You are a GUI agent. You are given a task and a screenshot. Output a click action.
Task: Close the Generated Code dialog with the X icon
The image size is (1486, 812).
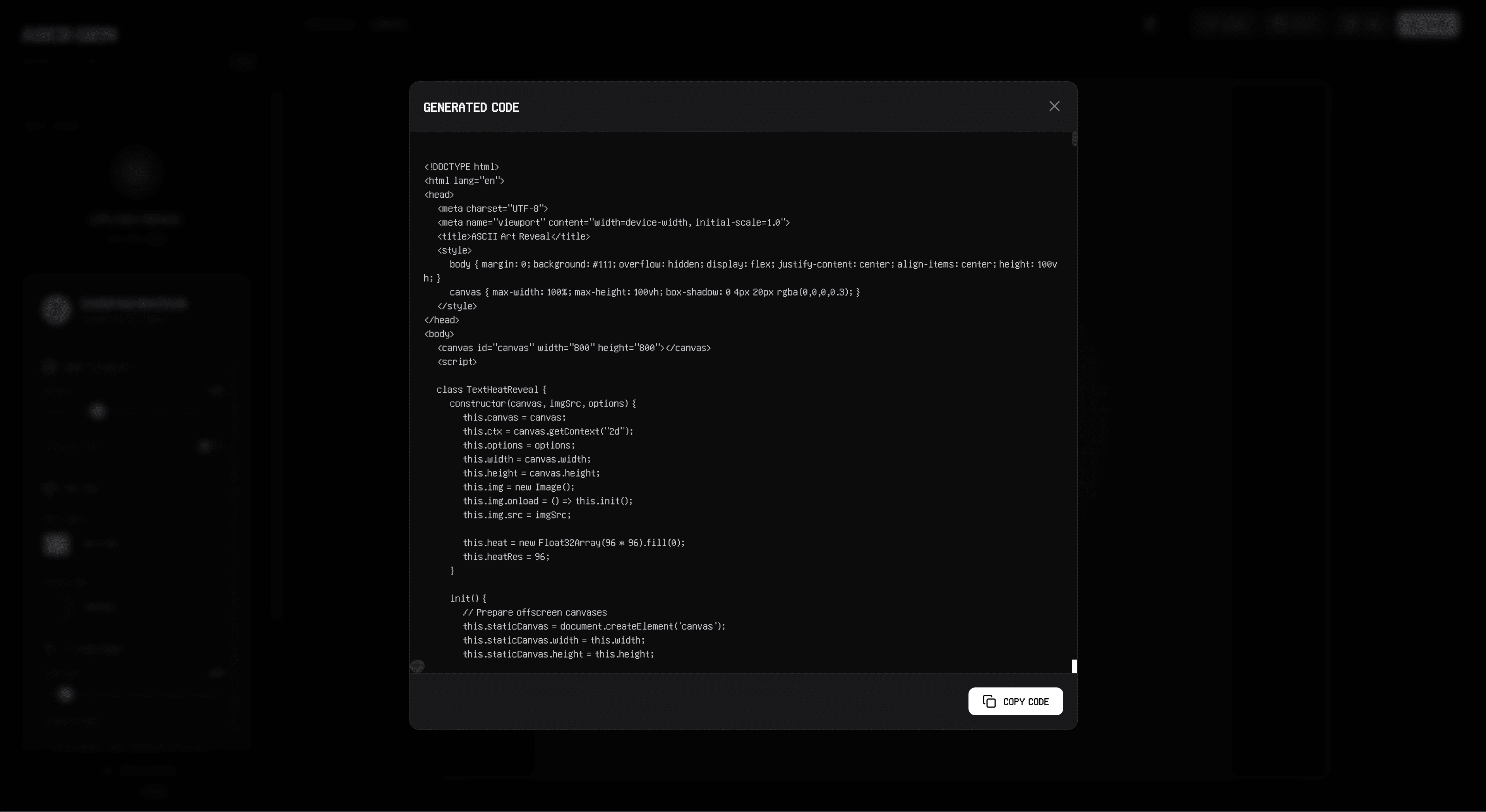pyautogui.click(x=1054, y=106)
